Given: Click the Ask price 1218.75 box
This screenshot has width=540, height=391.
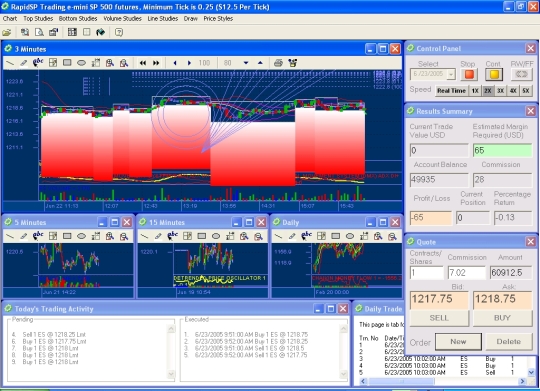Looking at the screenshot, I should click(502, 300).
